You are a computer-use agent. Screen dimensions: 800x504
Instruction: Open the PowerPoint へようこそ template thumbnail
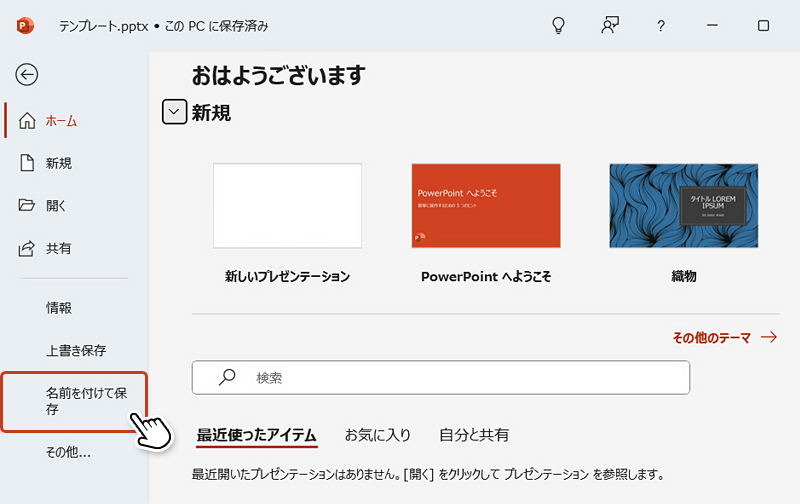(x=486, y=206)
